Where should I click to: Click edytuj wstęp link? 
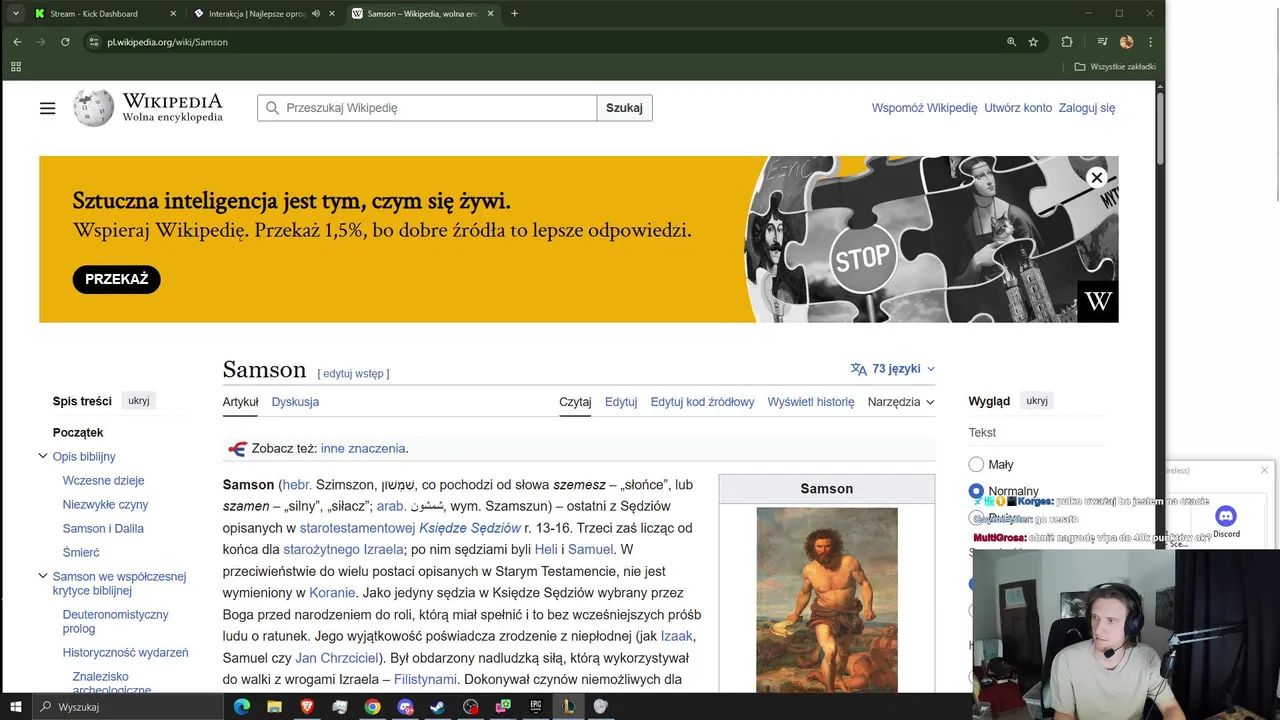pyautogui.click(x=354, y=374)
